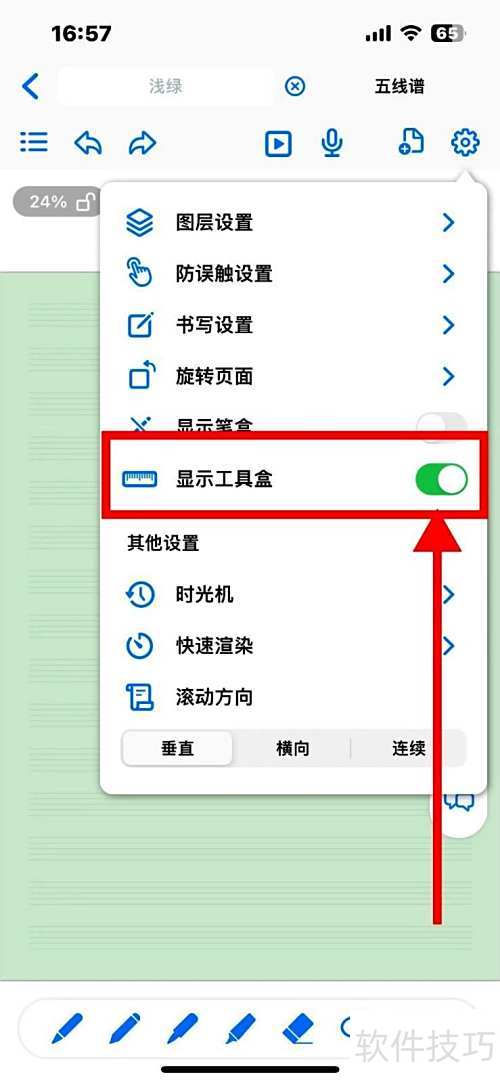
Task: Add a new page icon
Action: (x=411, y=142)
